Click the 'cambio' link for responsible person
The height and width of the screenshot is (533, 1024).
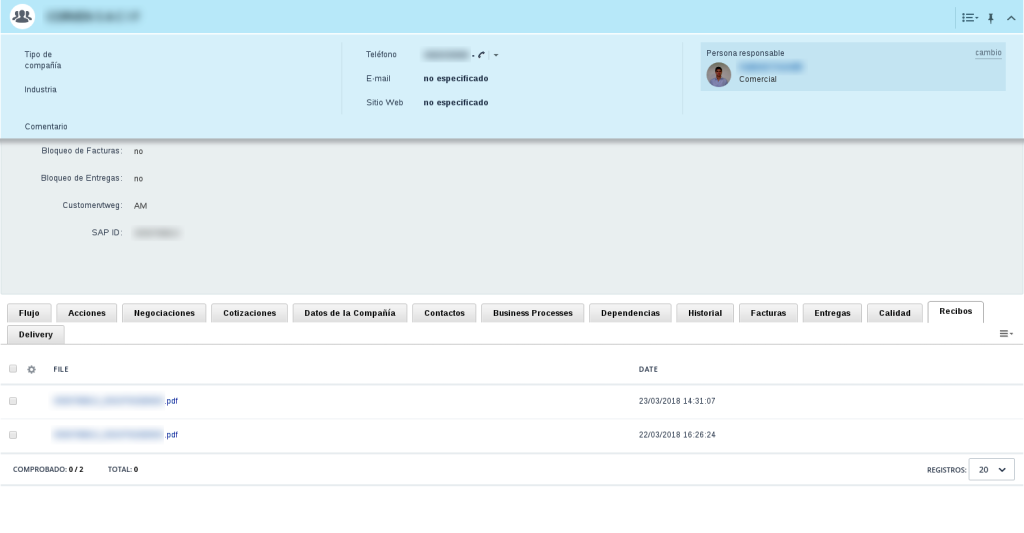pyautogui.click(x=988, y=53)
